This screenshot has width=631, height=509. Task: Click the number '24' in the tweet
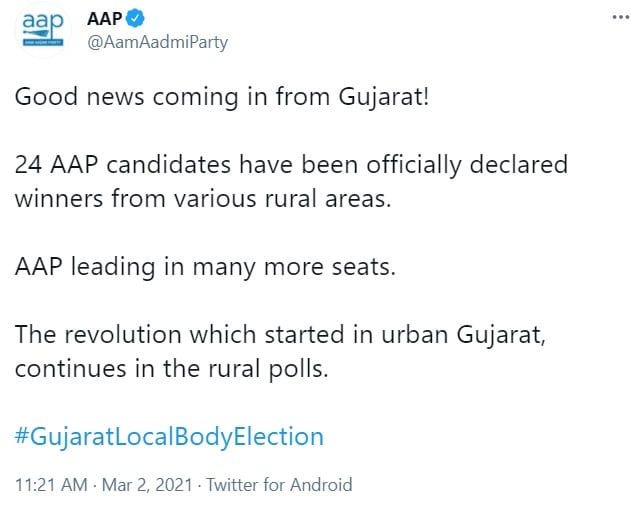[x=28, y=165]
